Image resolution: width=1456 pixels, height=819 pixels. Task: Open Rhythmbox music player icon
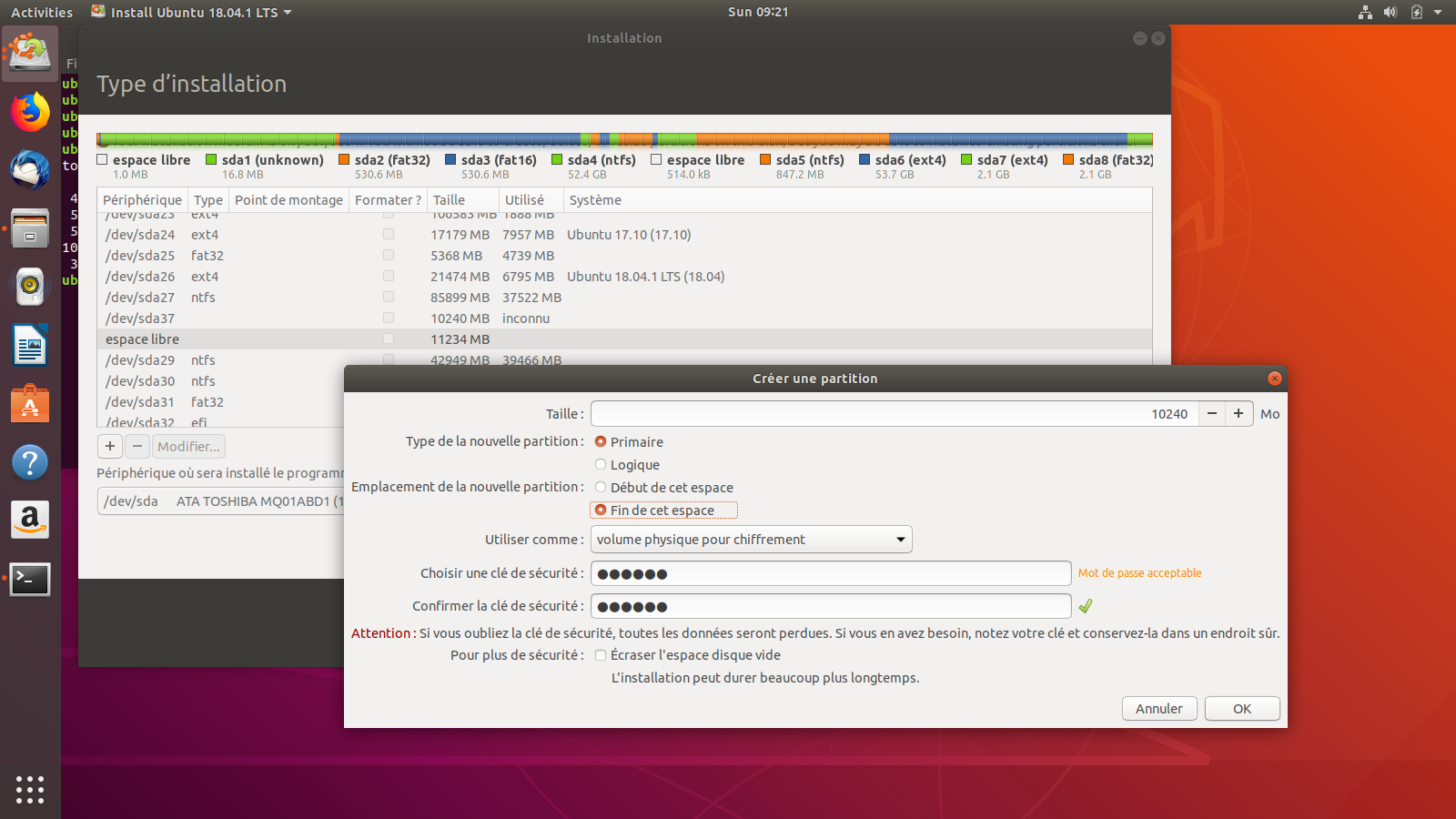point(30,287)
